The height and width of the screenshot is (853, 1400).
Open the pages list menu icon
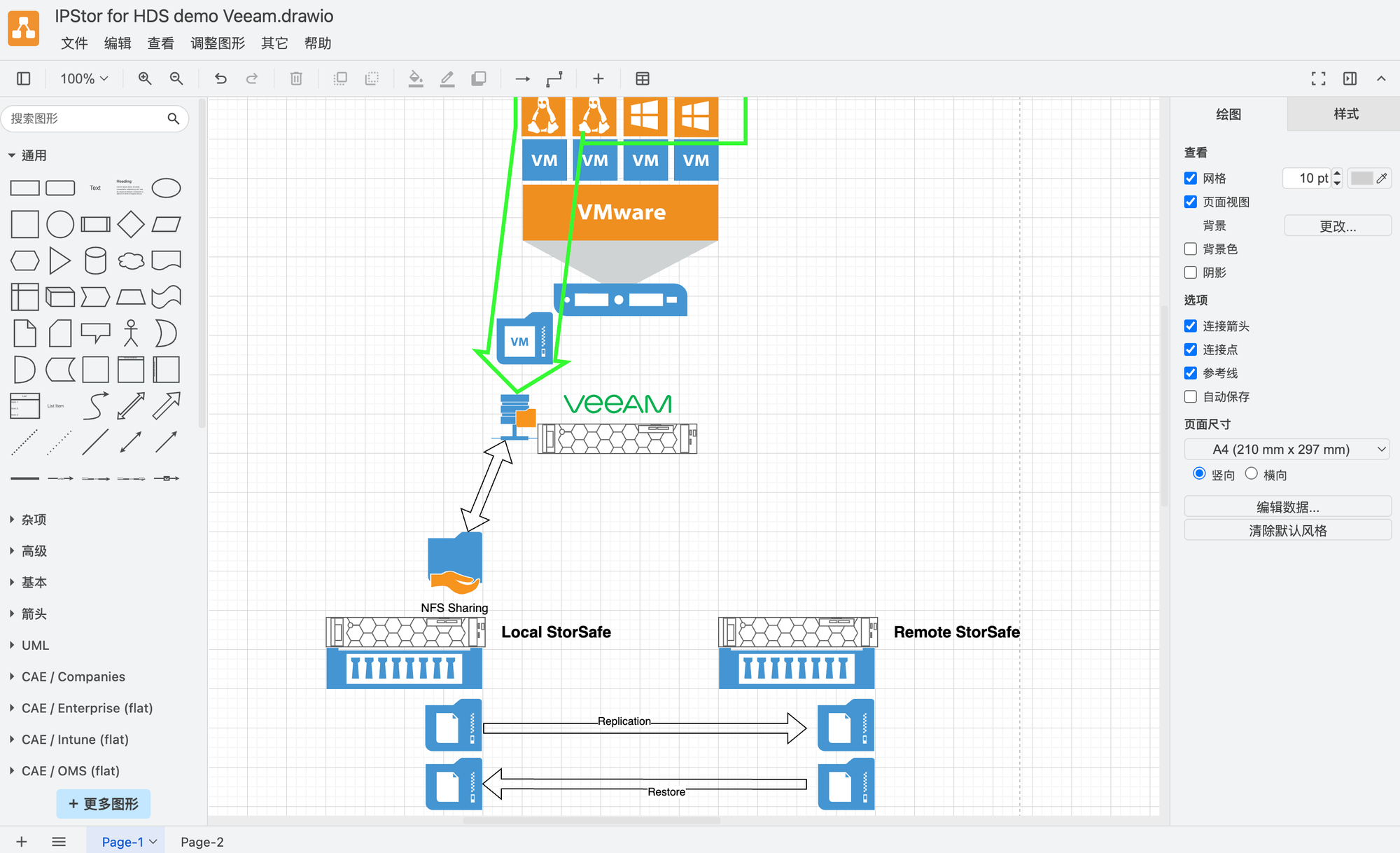(59, 842)
